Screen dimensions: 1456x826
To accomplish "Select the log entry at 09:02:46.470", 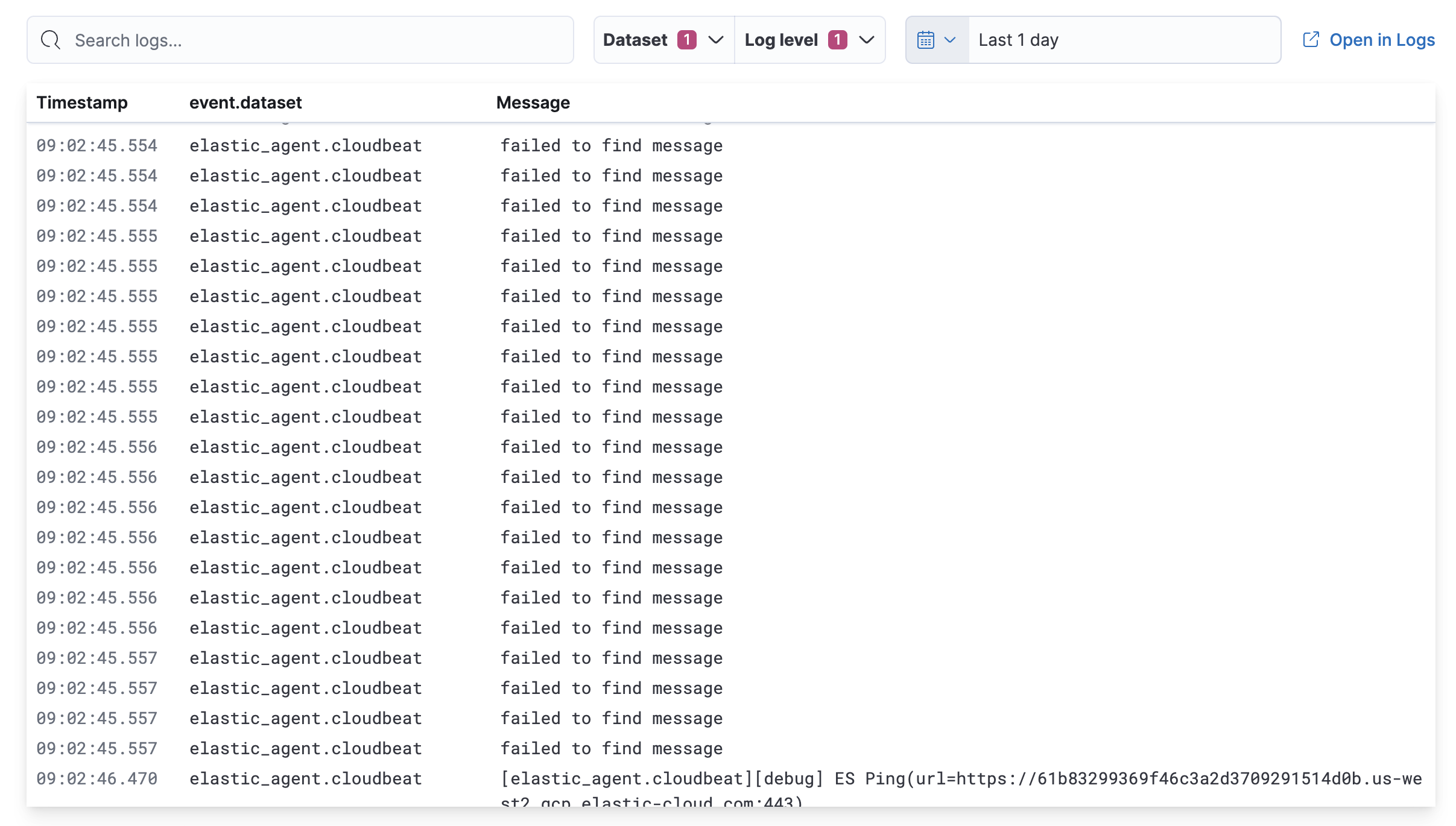I will point(97,778).
